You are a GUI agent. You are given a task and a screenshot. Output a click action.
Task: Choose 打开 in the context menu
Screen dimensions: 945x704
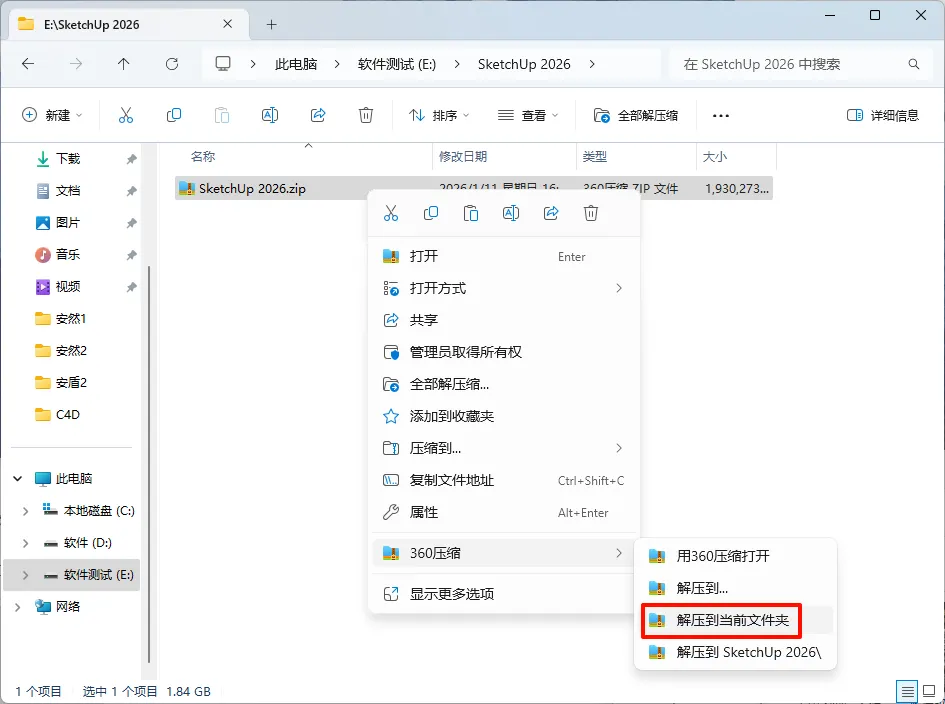[x=504, y=256]
